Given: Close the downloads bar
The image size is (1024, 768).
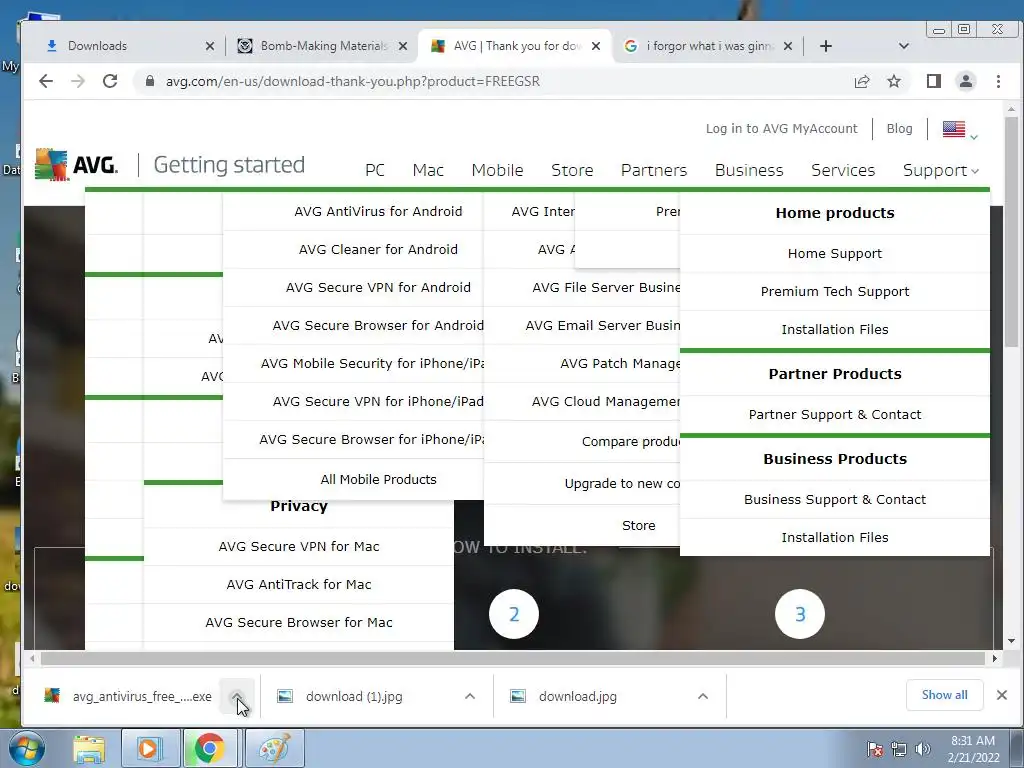Looking at the screenshot, I should 1002,695.
